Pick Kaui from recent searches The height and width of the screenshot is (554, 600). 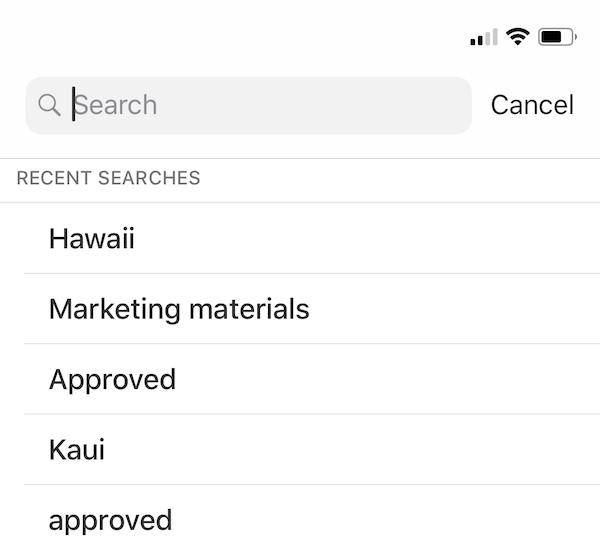[77, 450]
